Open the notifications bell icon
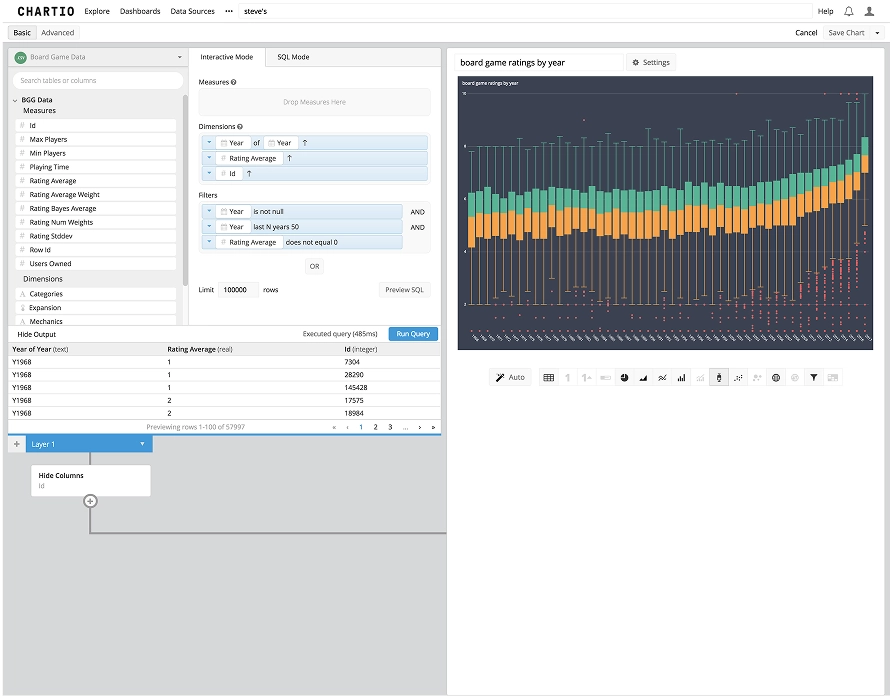This screenshot has height=698, width=893. pos(848,11)
